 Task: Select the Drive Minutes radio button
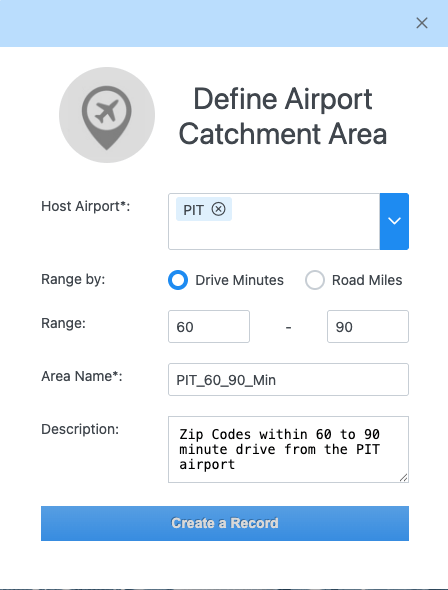178,280
